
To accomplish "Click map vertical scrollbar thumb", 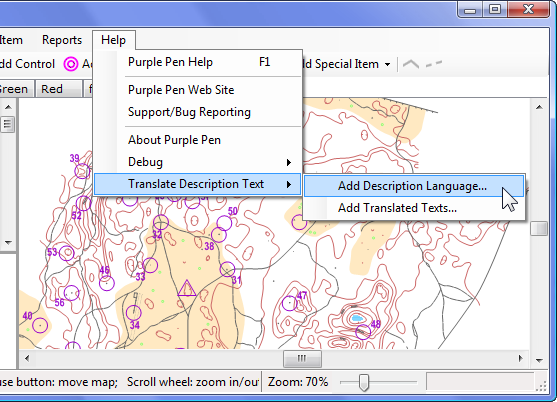I will pyautogui.click(x=539, y=229).
